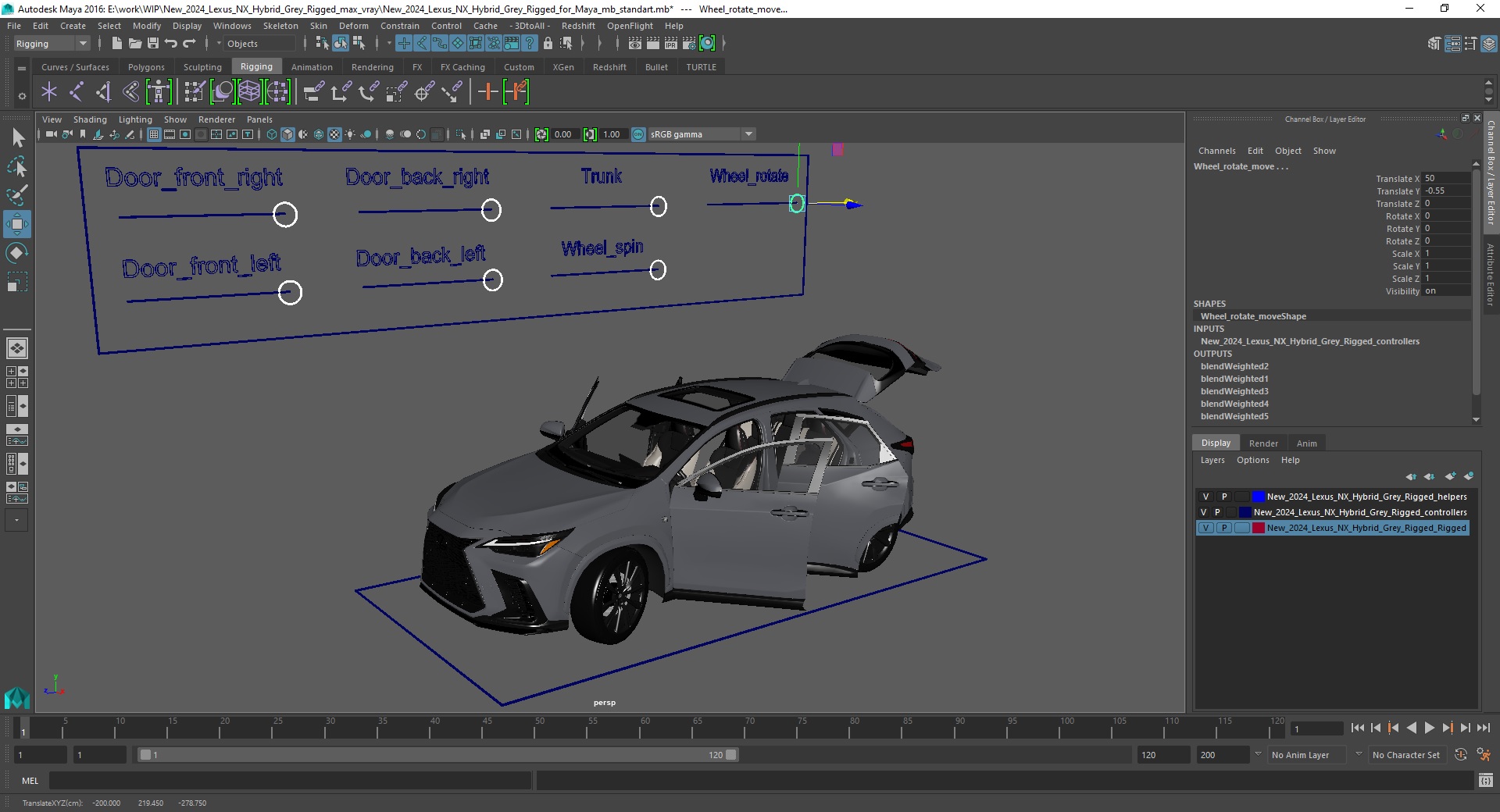Viewport: 1500px width, 812px height.
Task: Click the Create IK Handle shelf icon
Action: [103, 92]
